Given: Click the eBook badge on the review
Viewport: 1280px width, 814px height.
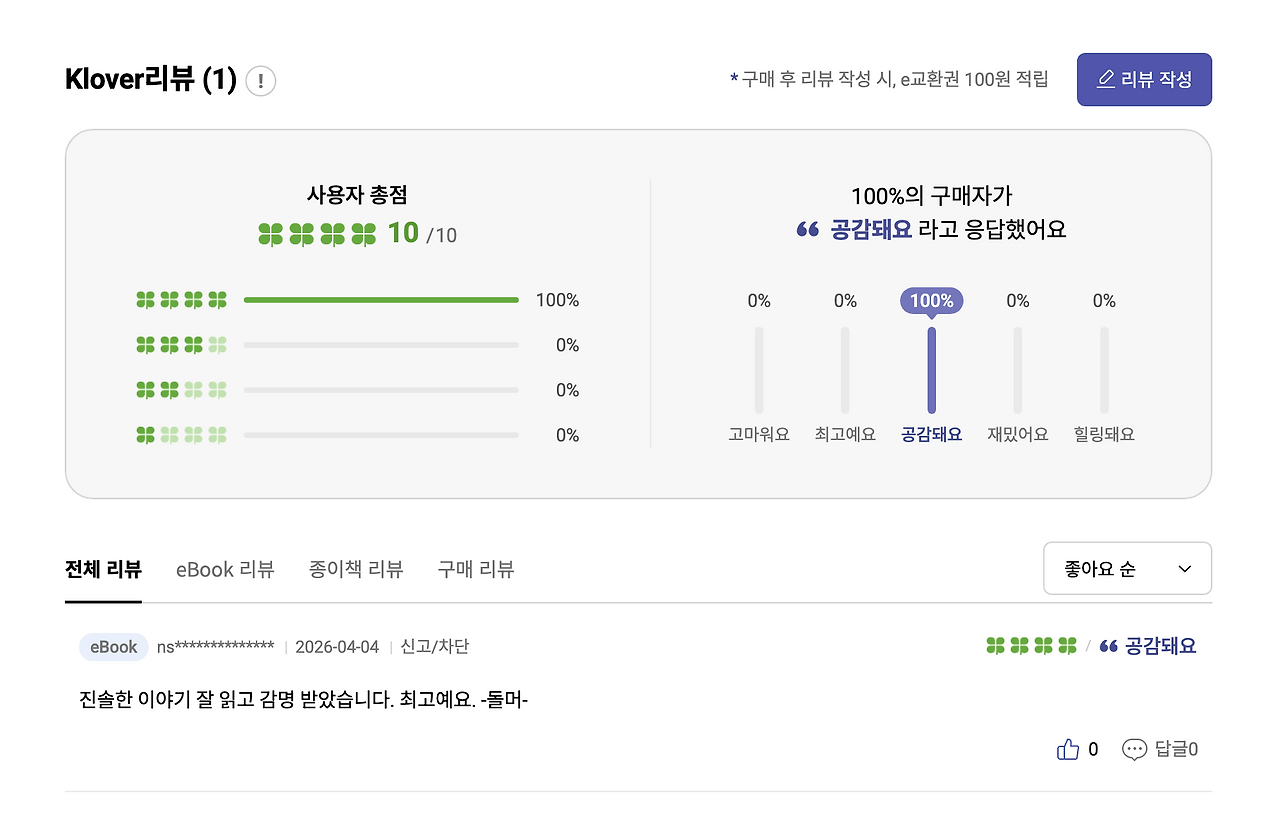Looking at the screenshot, I should tap(113, 646).
